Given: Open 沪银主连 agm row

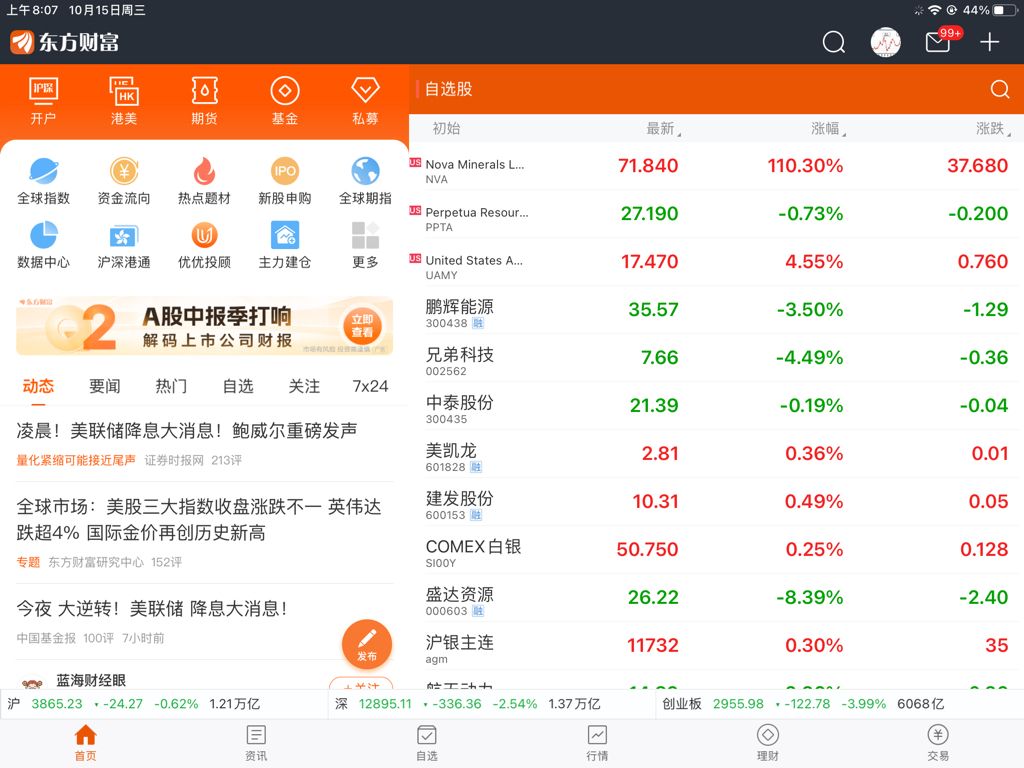Looking at the screenshot, I should pos(716,646).
